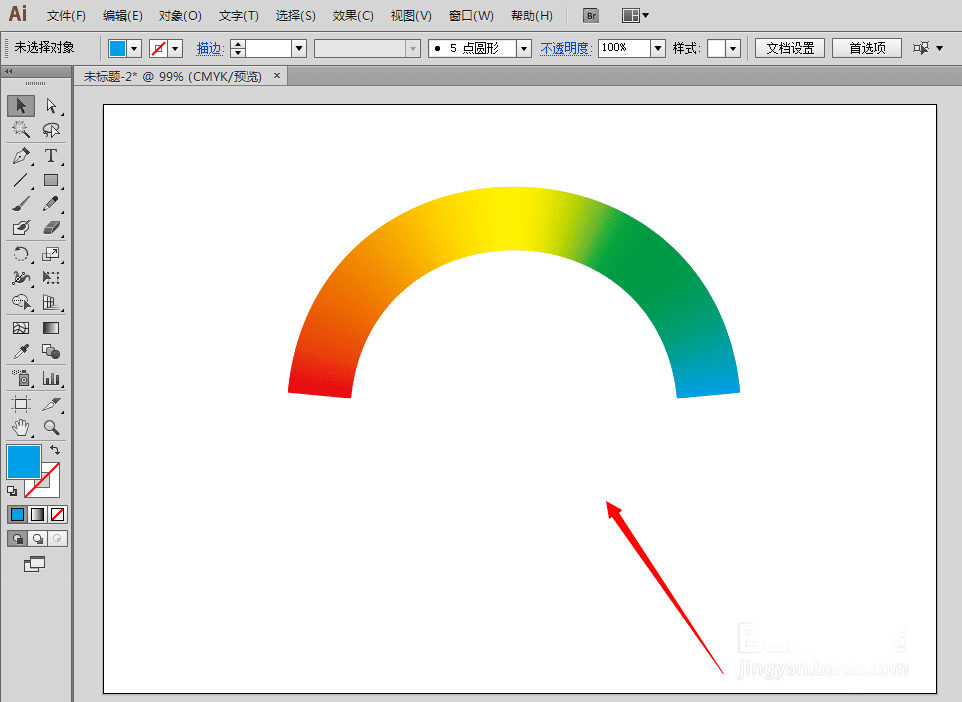Select the Zoom tool
The height and width of the screenshot is (702, 962).
tap(51, 427)
